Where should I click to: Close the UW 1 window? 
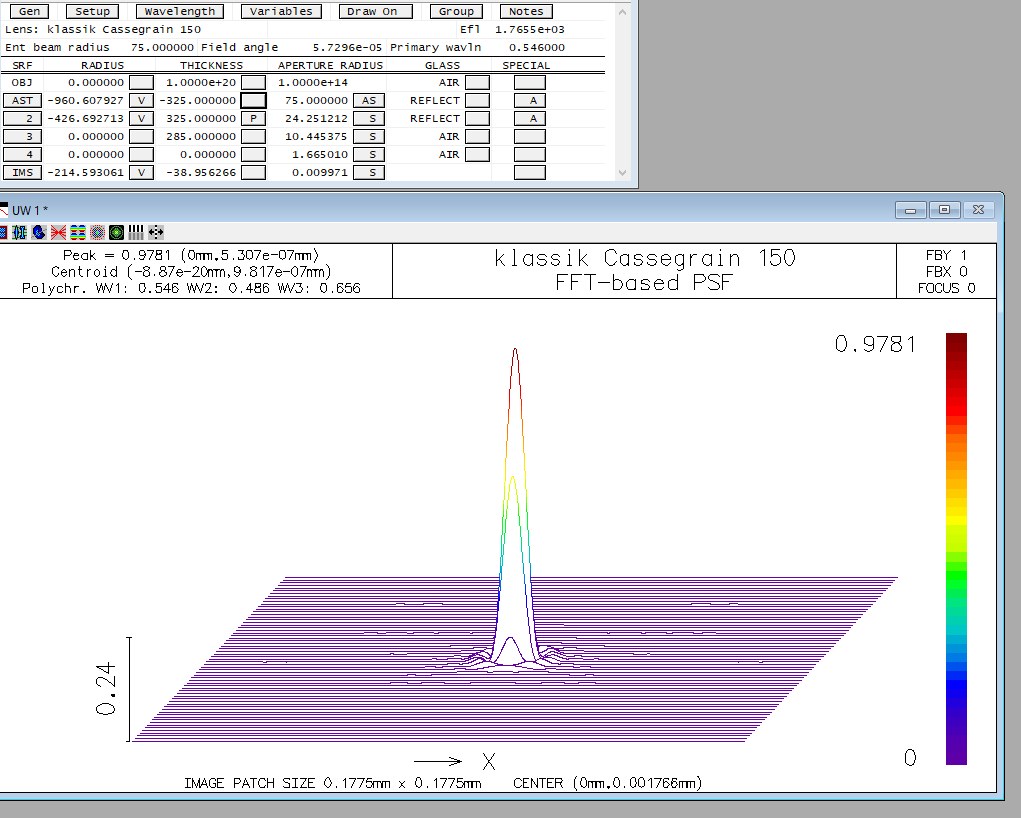(x=978, y=210)
